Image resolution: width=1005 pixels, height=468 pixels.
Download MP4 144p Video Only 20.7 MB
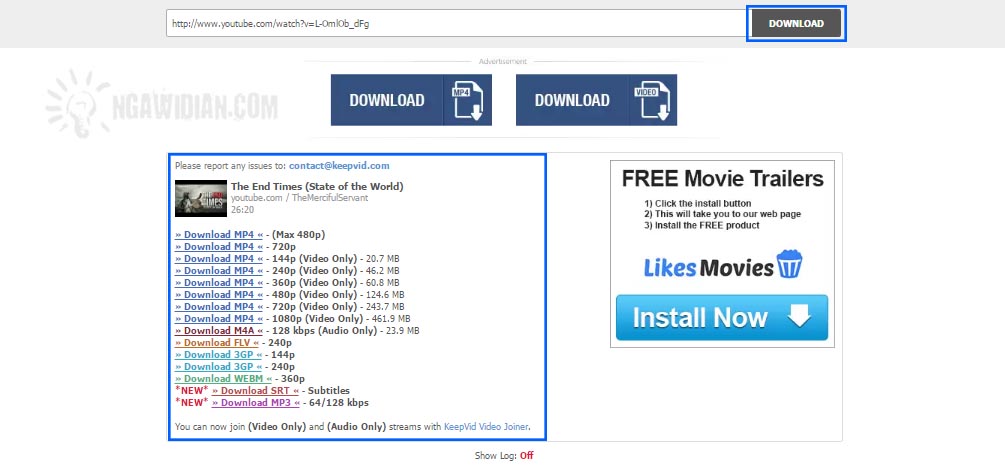point(219,258)
